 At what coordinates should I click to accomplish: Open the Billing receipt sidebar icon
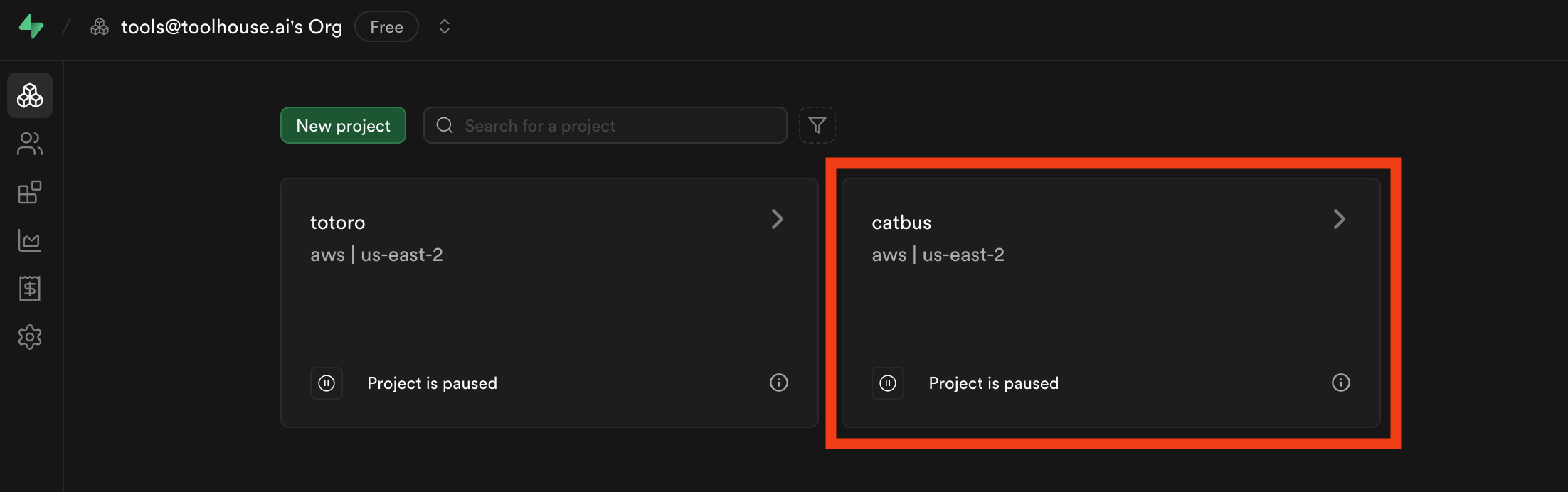(30, 289)
